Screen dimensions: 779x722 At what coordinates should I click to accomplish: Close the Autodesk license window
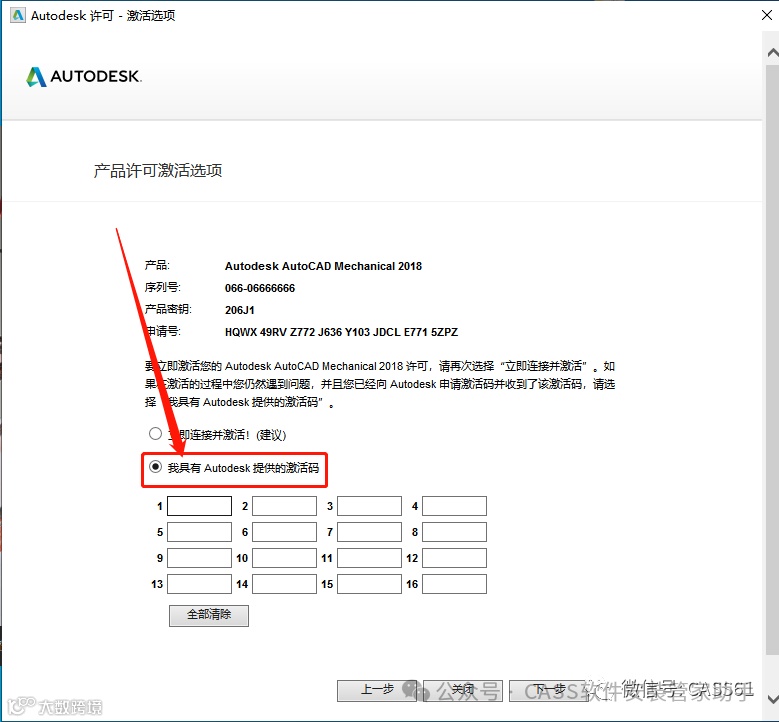point(767,15)
